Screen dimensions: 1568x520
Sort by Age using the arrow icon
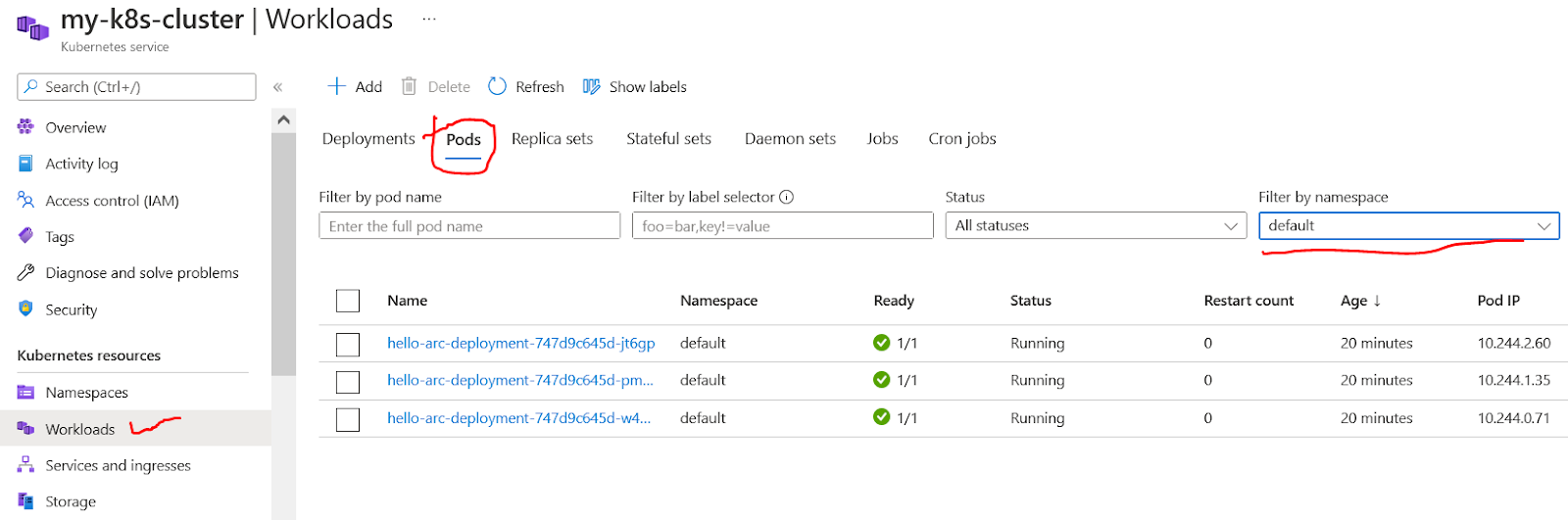pyautogui.click(x=1377, y=301)
